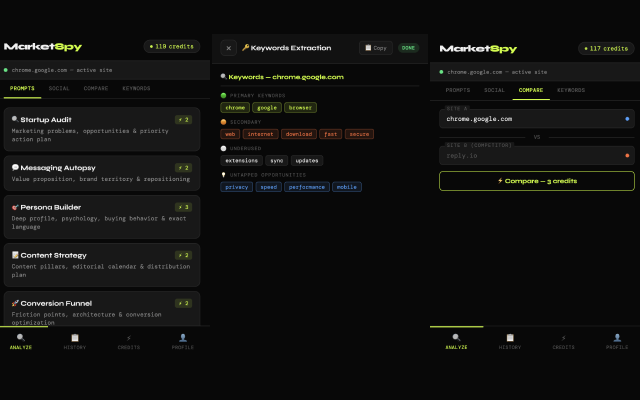Image resolution: width=640 pixels, height=400 pixels.
Task: Click the 'google' primary keyword chip
Action: (x=267, y=108)
